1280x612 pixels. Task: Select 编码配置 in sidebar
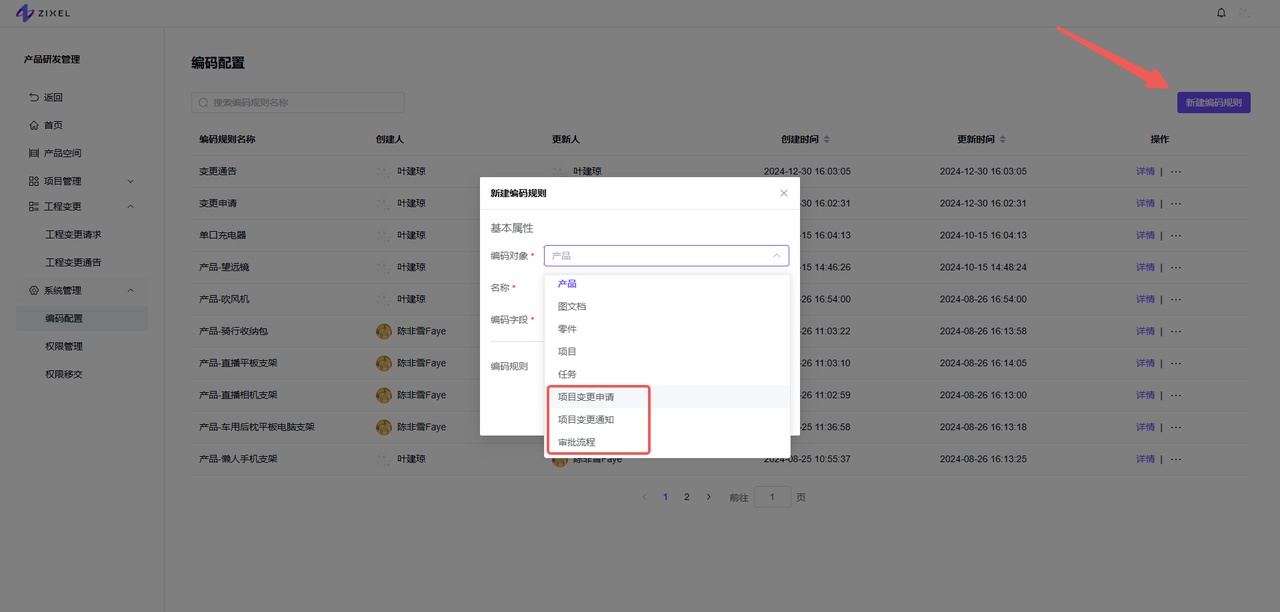(83, 318)
